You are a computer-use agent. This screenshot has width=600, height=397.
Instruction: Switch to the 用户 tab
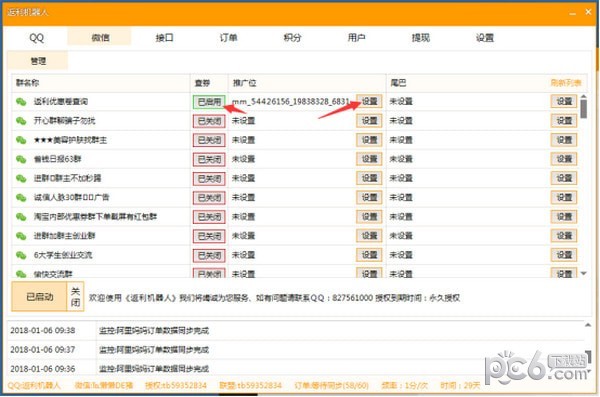point(356,38)
